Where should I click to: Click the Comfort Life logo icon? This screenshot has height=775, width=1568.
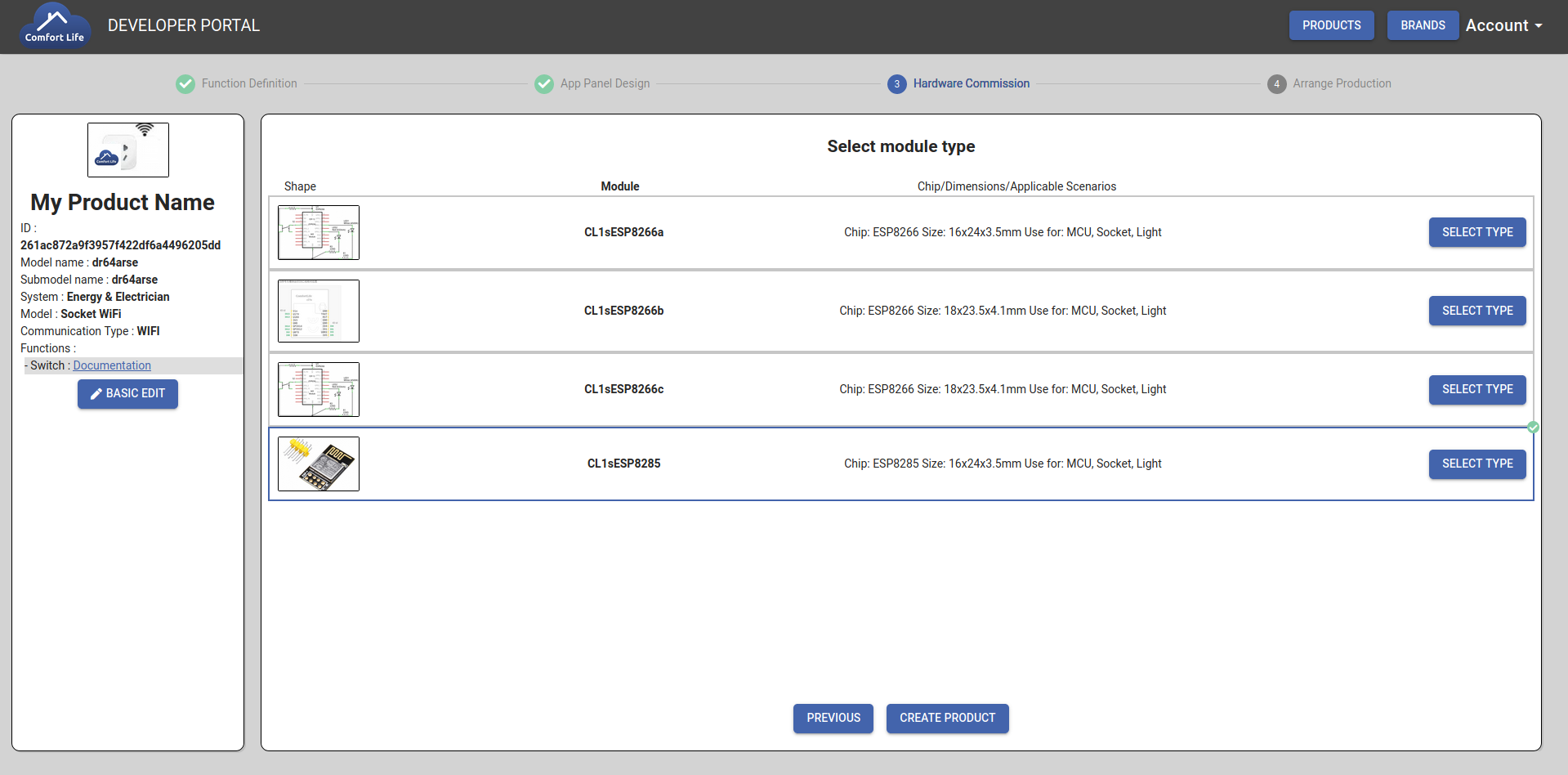click(x=54, y=26)
